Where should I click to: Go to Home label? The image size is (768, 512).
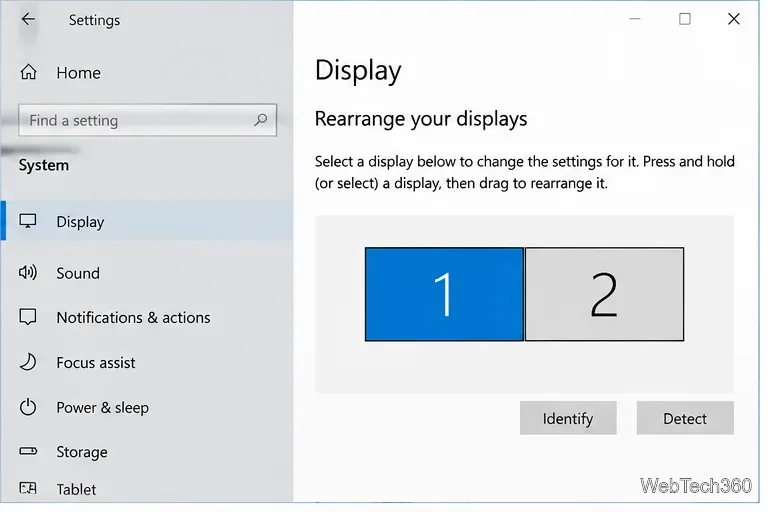pos(78,73)
